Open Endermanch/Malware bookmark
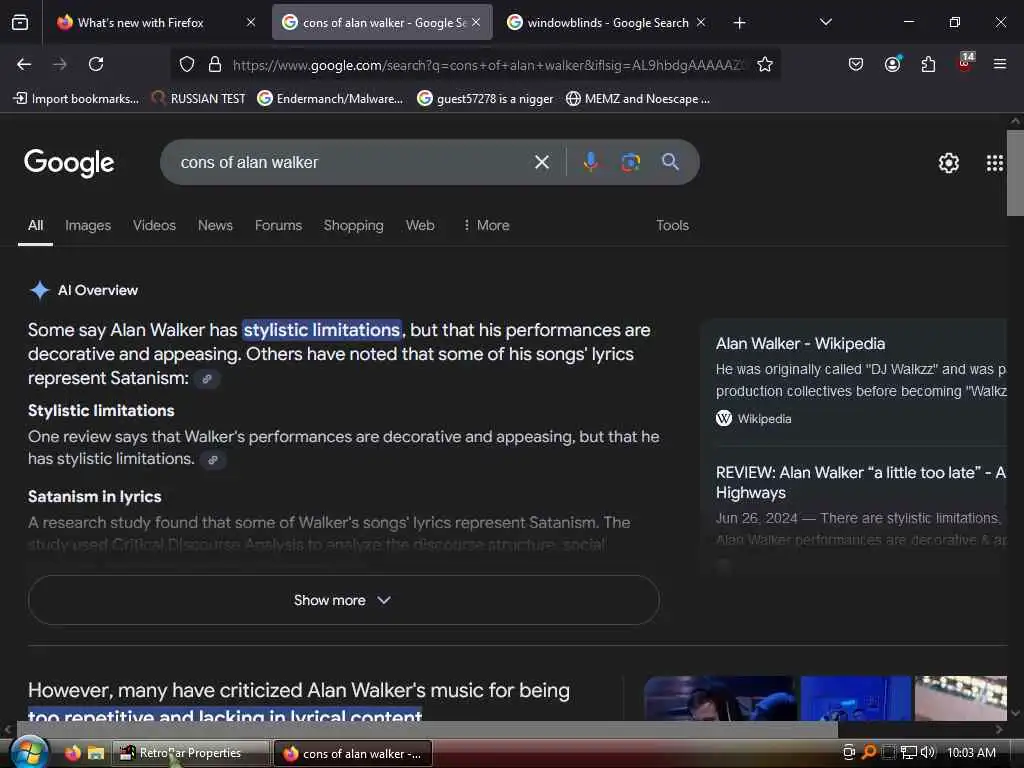This screenshot has width=1024, height=768. (x=330, y=99)
